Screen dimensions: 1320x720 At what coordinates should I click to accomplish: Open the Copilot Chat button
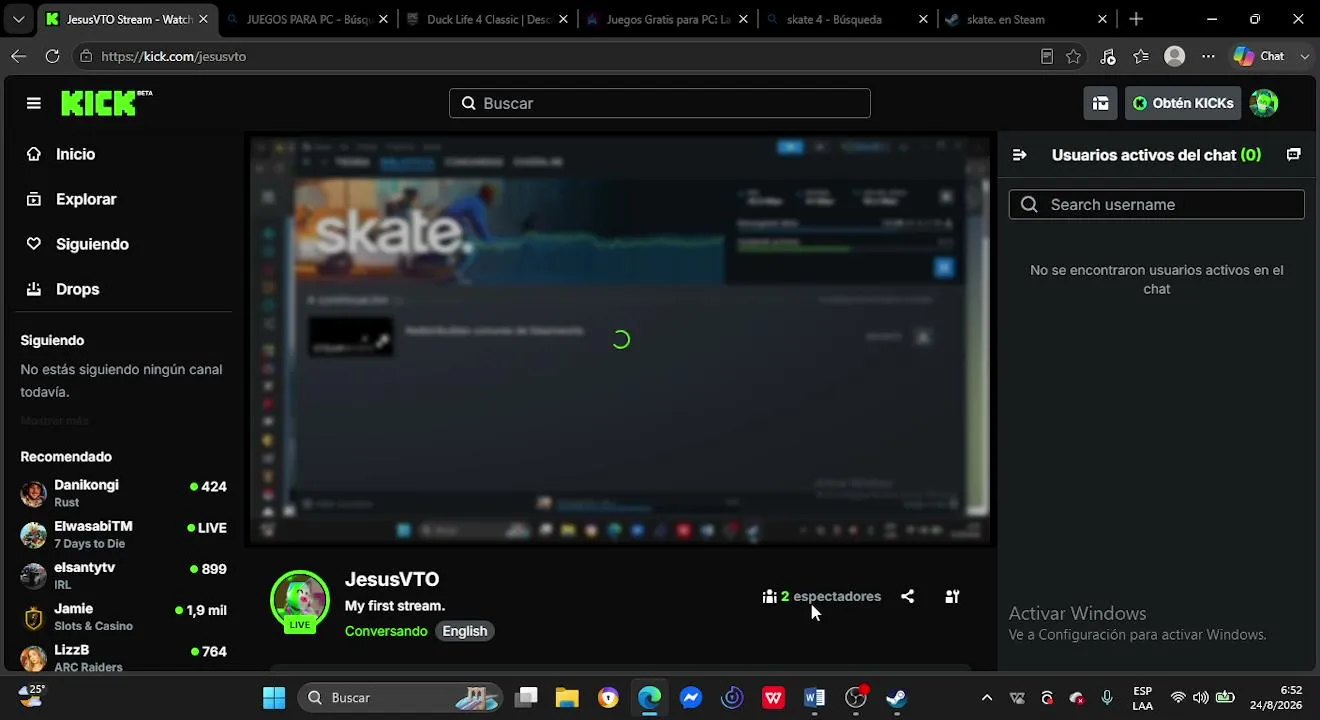(x=1259, y=56)
